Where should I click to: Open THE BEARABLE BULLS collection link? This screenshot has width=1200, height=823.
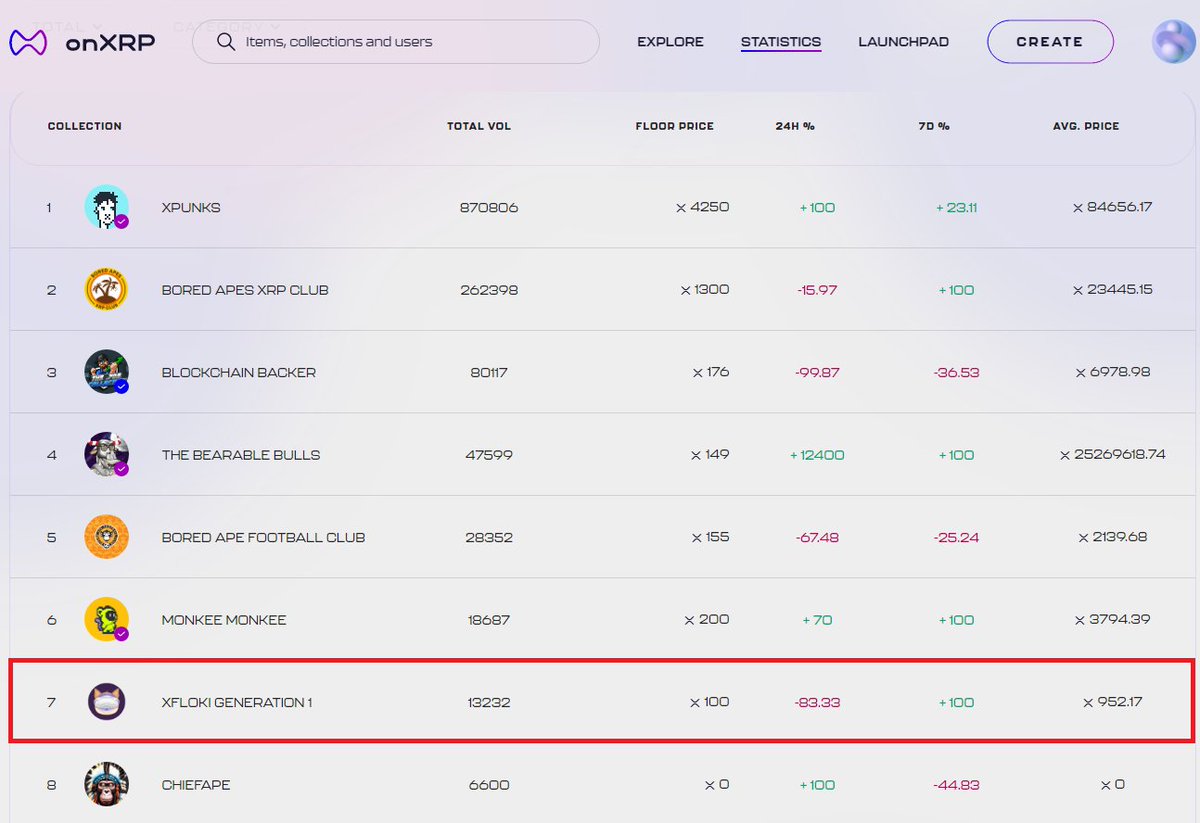241,455
